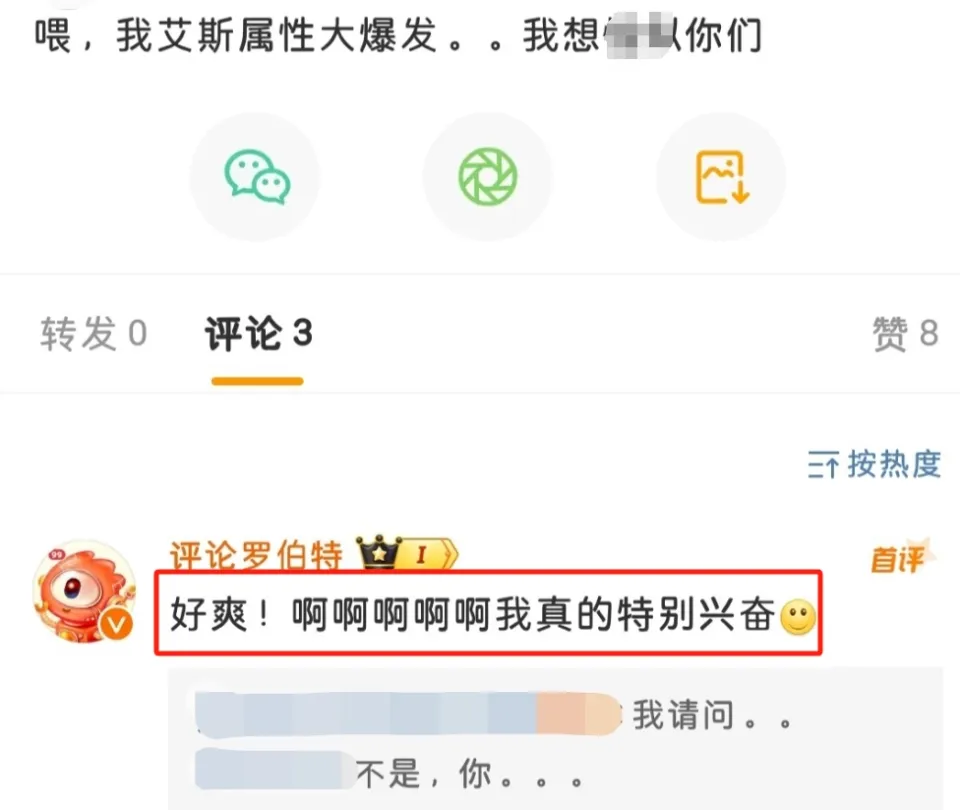This screenshot has width=960, height=810.
Task: Tap the WeChat share icon
Action: tap(256, 176)
